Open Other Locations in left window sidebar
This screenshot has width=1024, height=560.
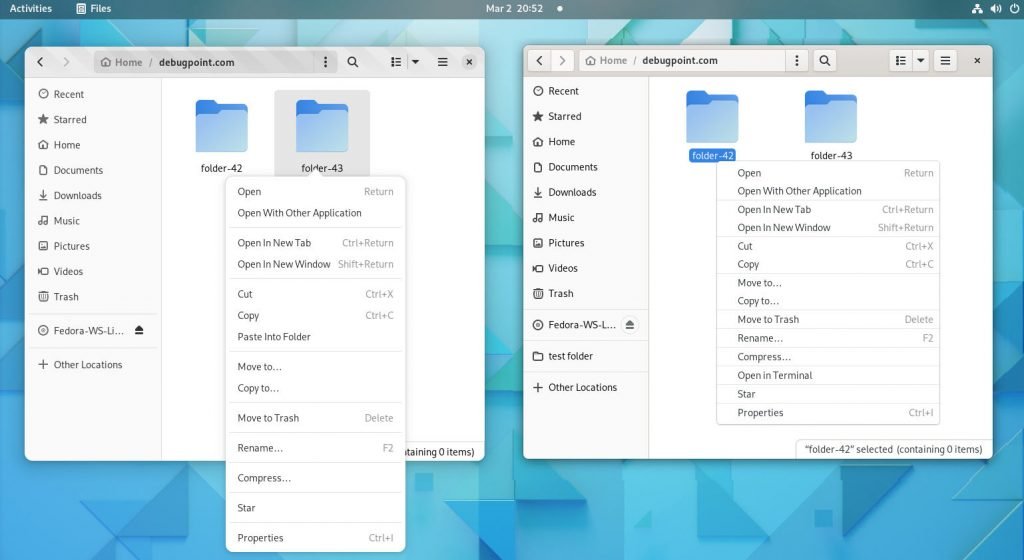pos(93,364)
